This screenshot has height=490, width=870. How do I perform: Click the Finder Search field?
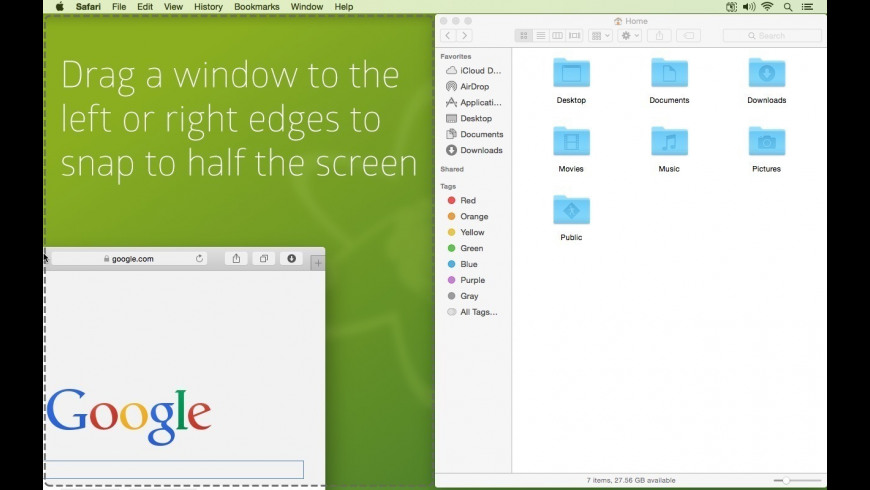click(x=772, y=36)
